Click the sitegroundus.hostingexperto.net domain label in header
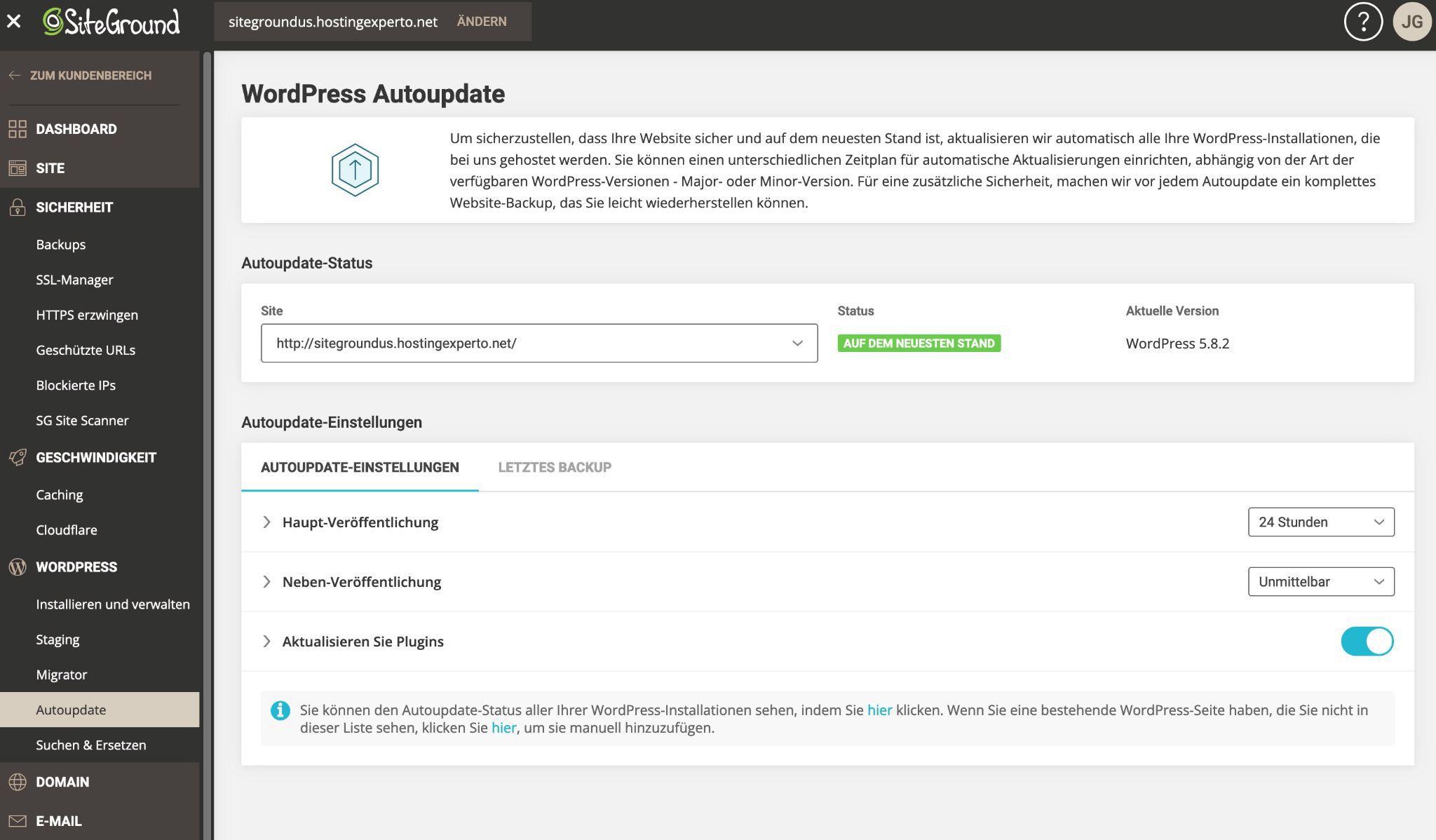The width and height of the screenshot is (1436, 840). click(333, 22)
